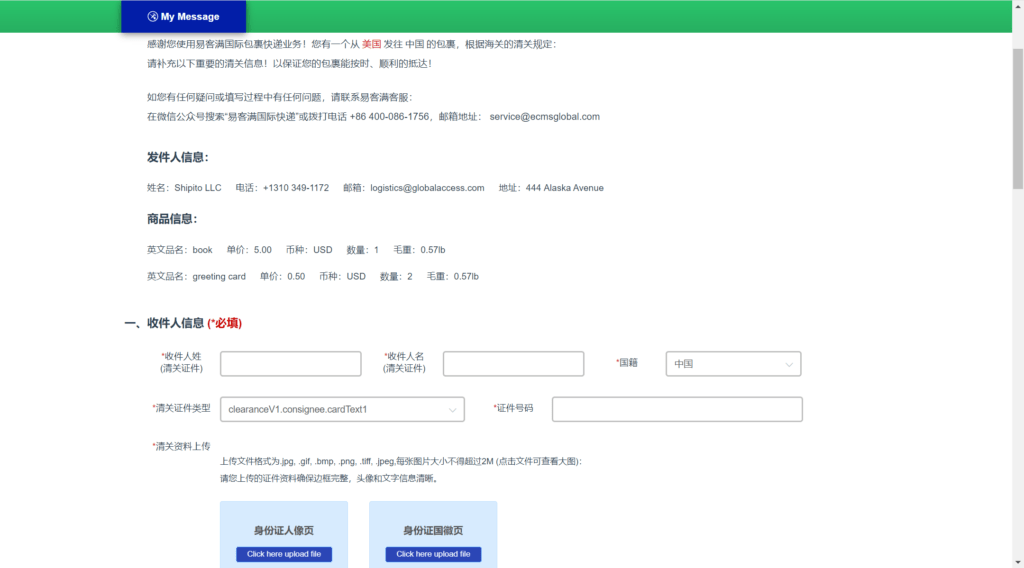Click the My Message circle icon
Screen dimensions: 1024x568
(152, 16)
